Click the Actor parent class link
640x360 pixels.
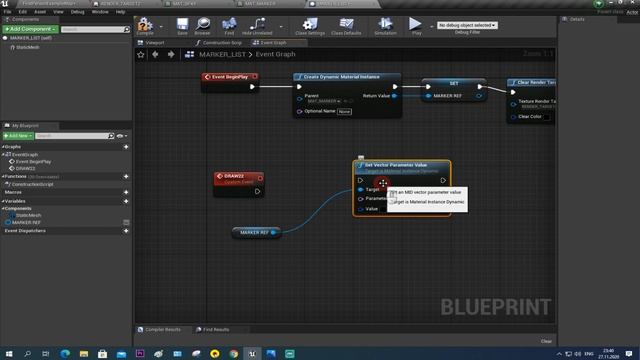(633, 12)
